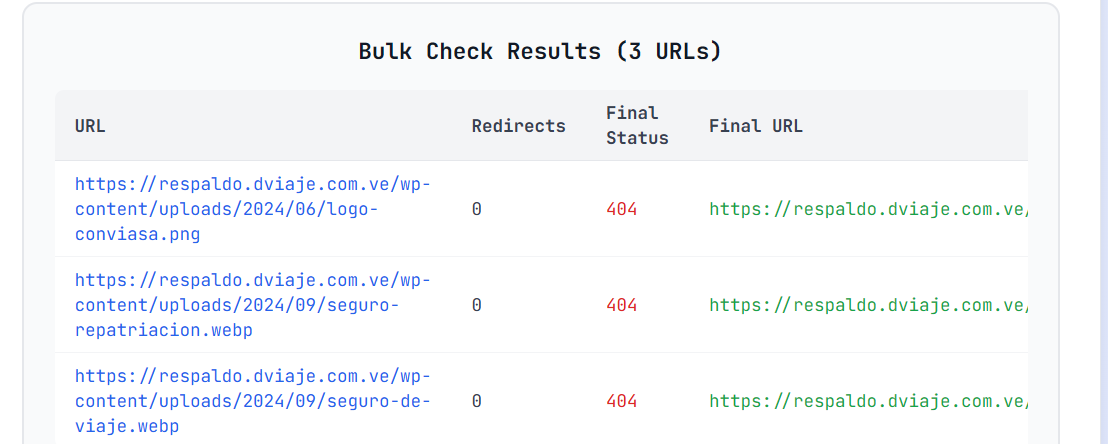The width and height of the screenshot is (1108, 444).
Task: Open the seguro-repatriacion.webp URL link
Action: click(252, 304)
